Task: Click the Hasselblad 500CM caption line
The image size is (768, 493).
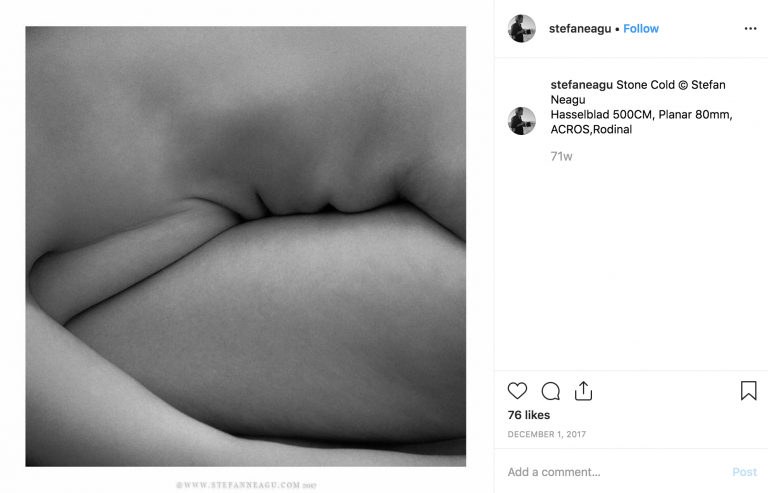Action: 641,115
